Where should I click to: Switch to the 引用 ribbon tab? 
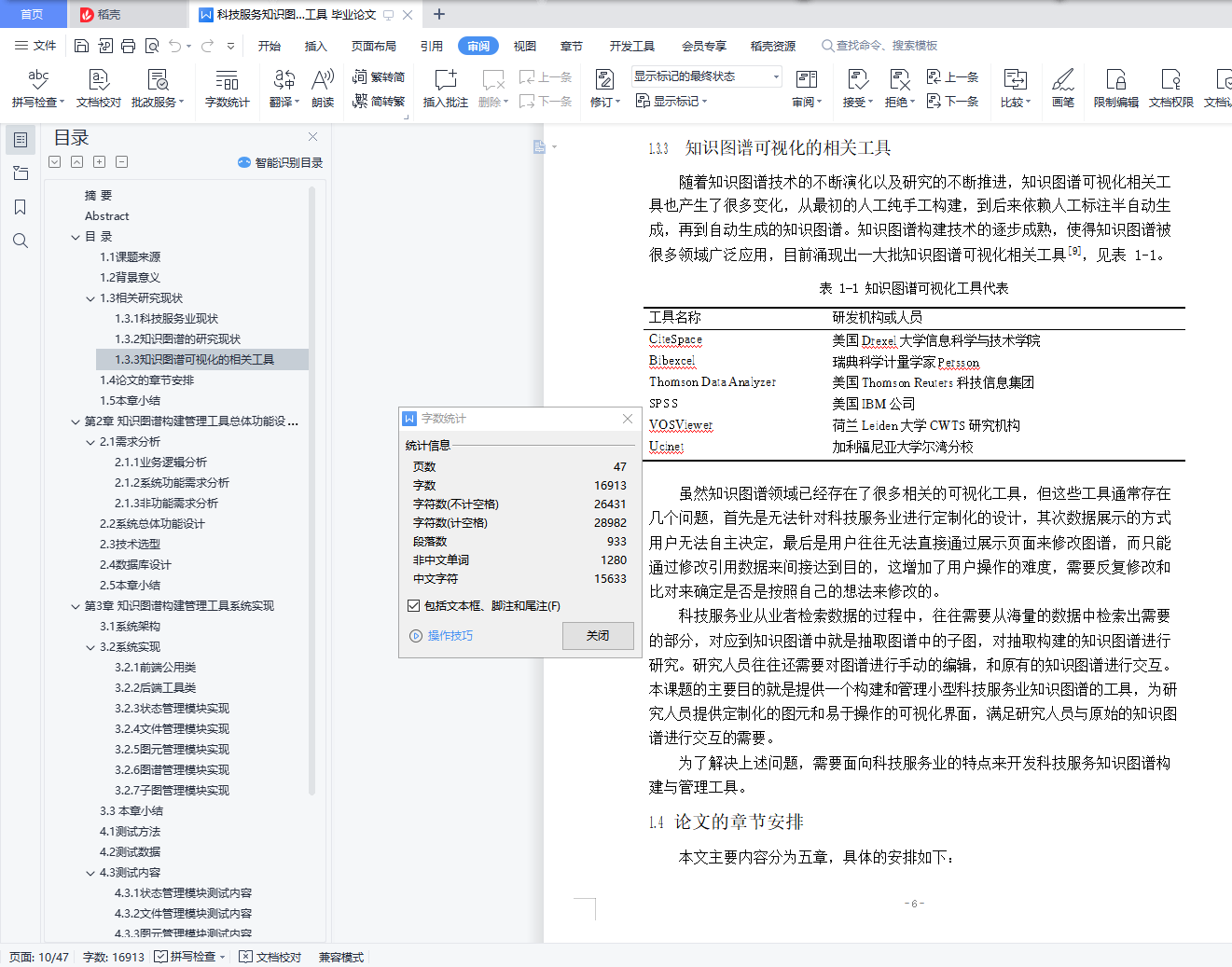pos(432,46)
